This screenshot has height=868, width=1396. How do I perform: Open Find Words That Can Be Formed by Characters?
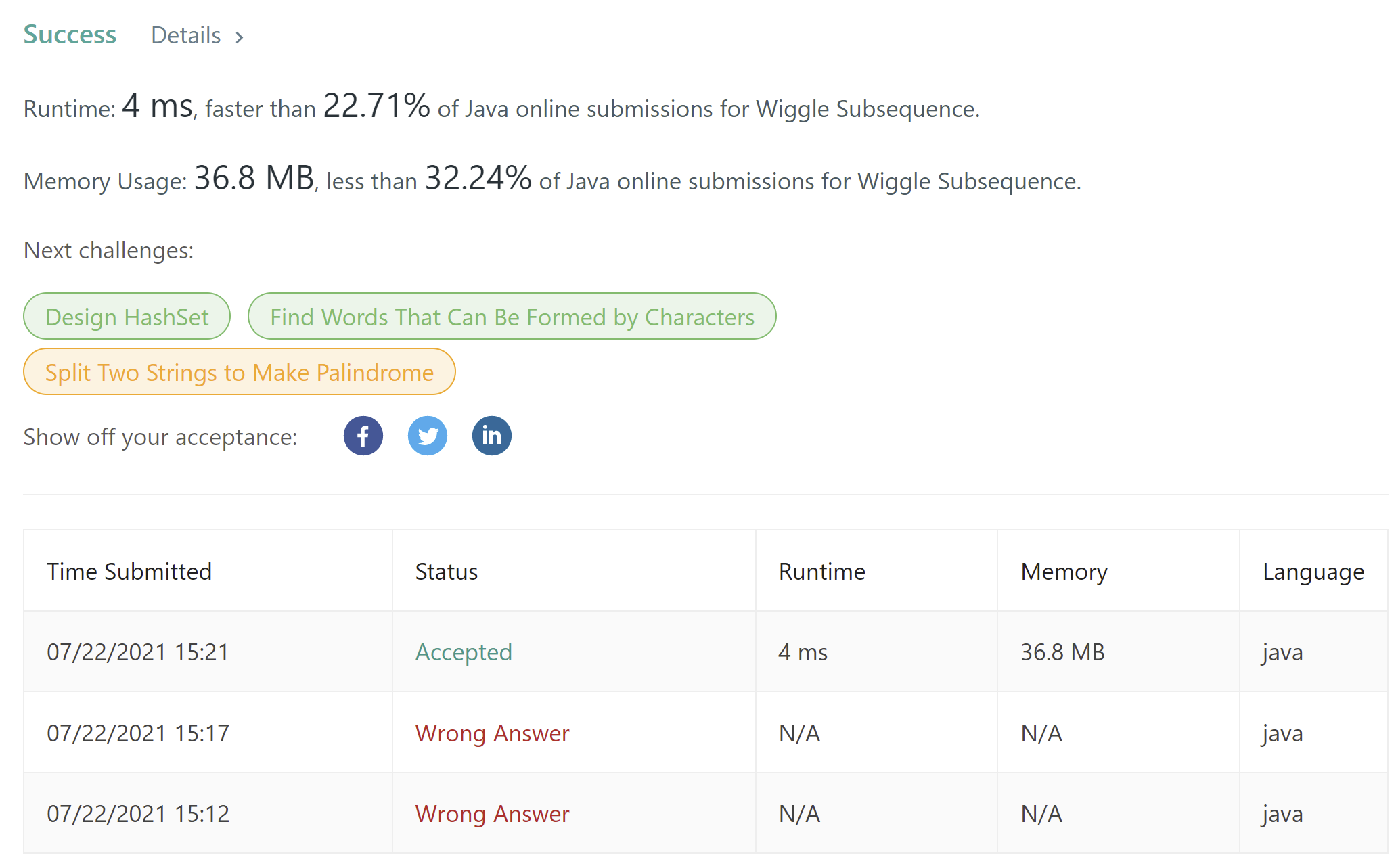tap(512, 317)
